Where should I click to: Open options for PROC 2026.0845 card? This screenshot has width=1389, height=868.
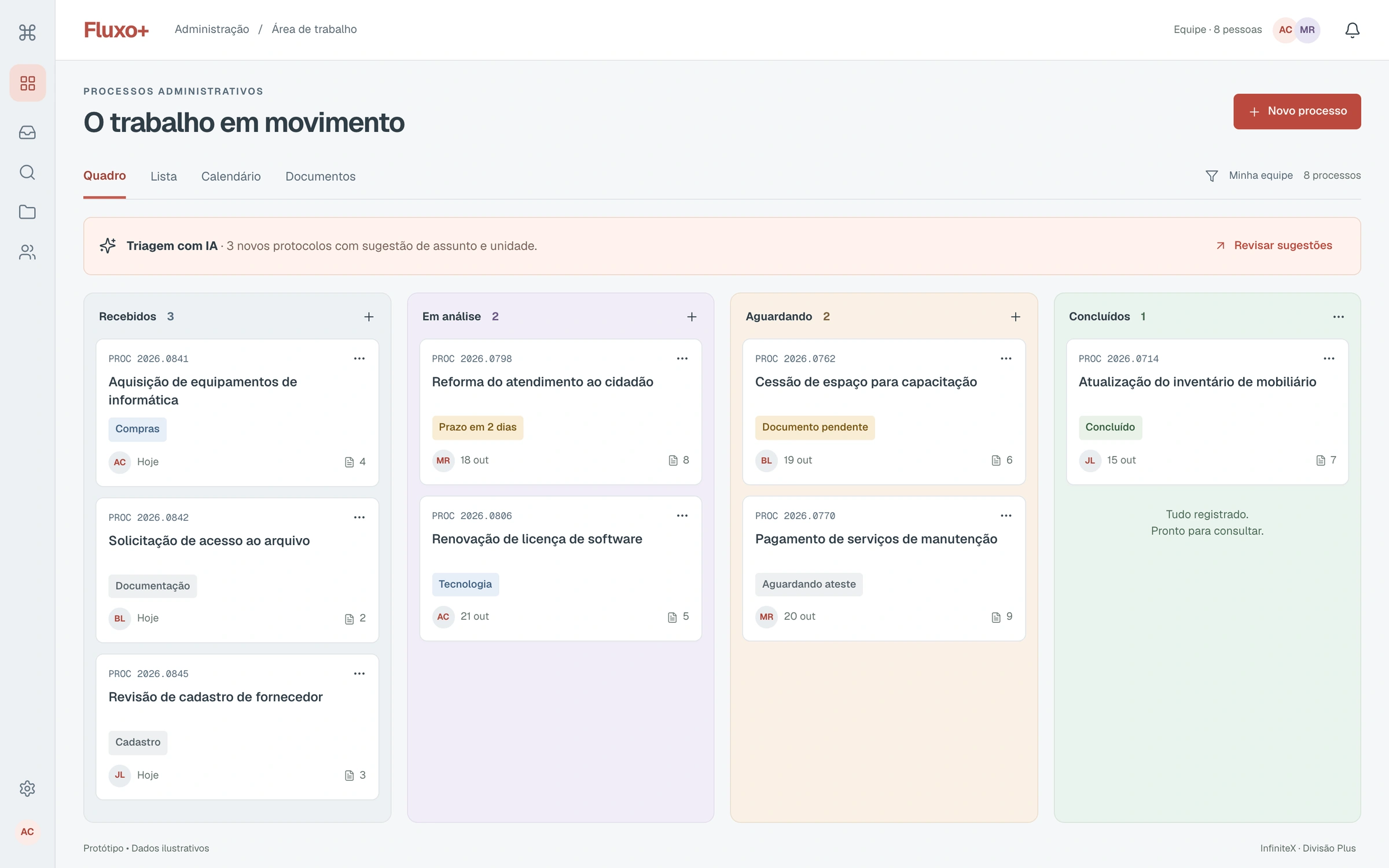pos(359,673)
